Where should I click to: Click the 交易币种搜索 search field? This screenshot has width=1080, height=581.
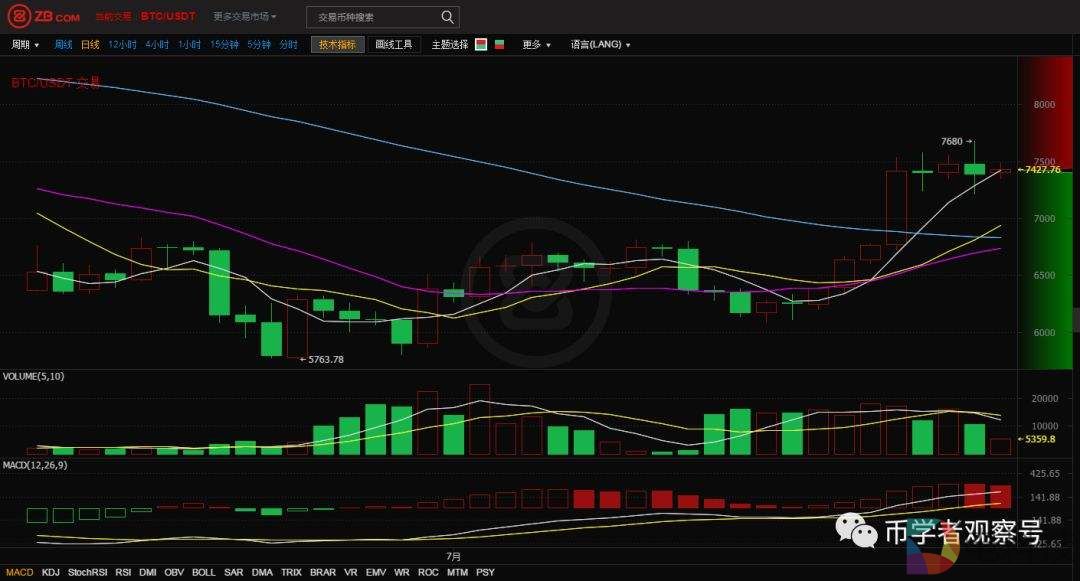(x=370, y=17)
